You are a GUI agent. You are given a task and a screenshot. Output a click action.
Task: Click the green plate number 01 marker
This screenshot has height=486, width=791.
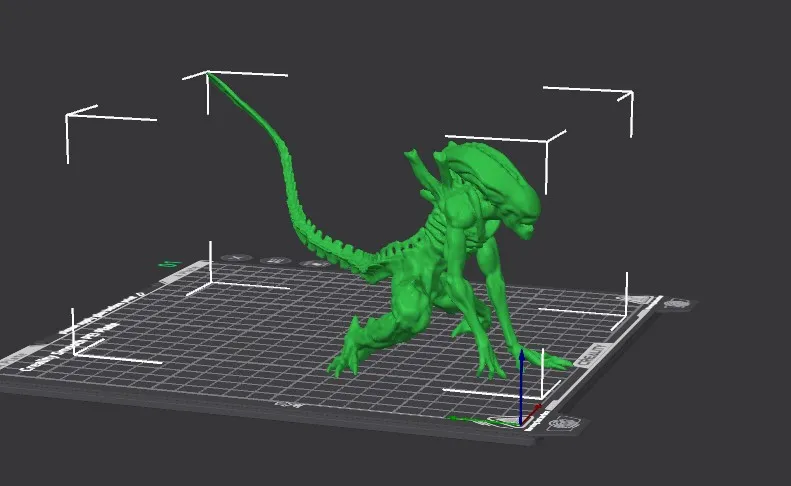(x=169, y=264)
